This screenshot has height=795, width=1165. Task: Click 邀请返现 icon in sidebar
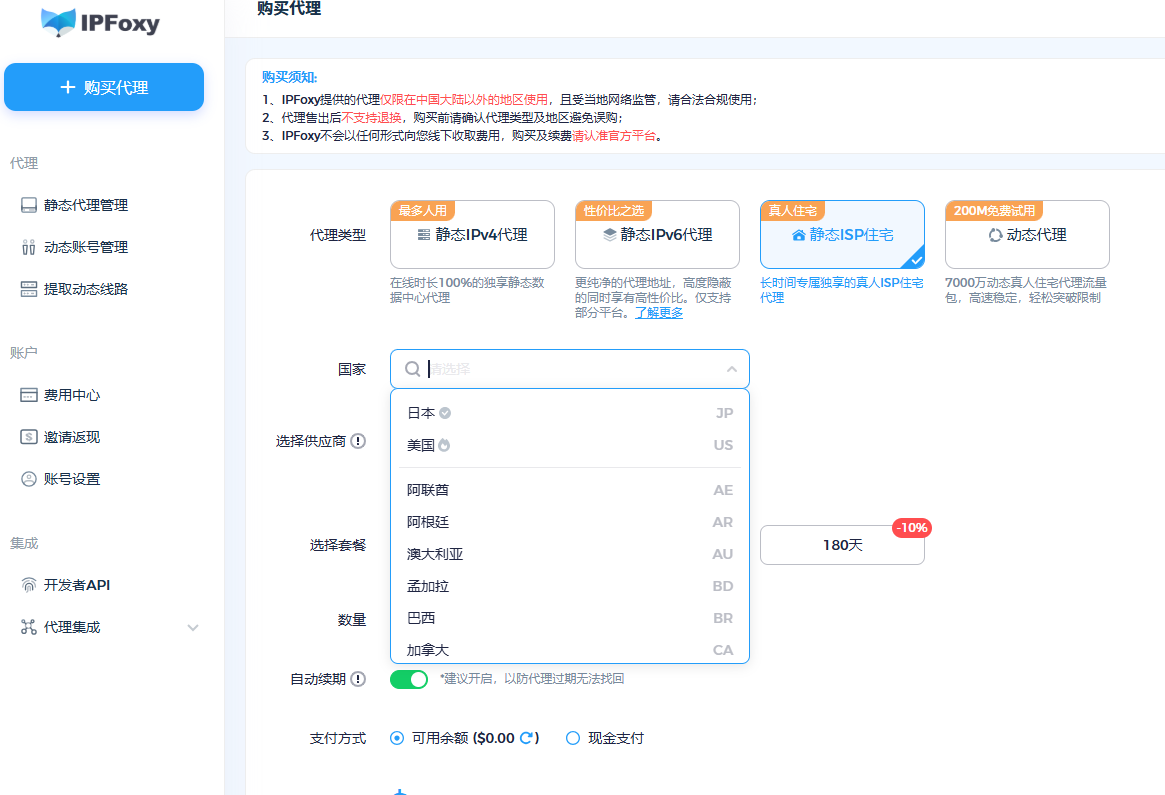pos(28,437)
